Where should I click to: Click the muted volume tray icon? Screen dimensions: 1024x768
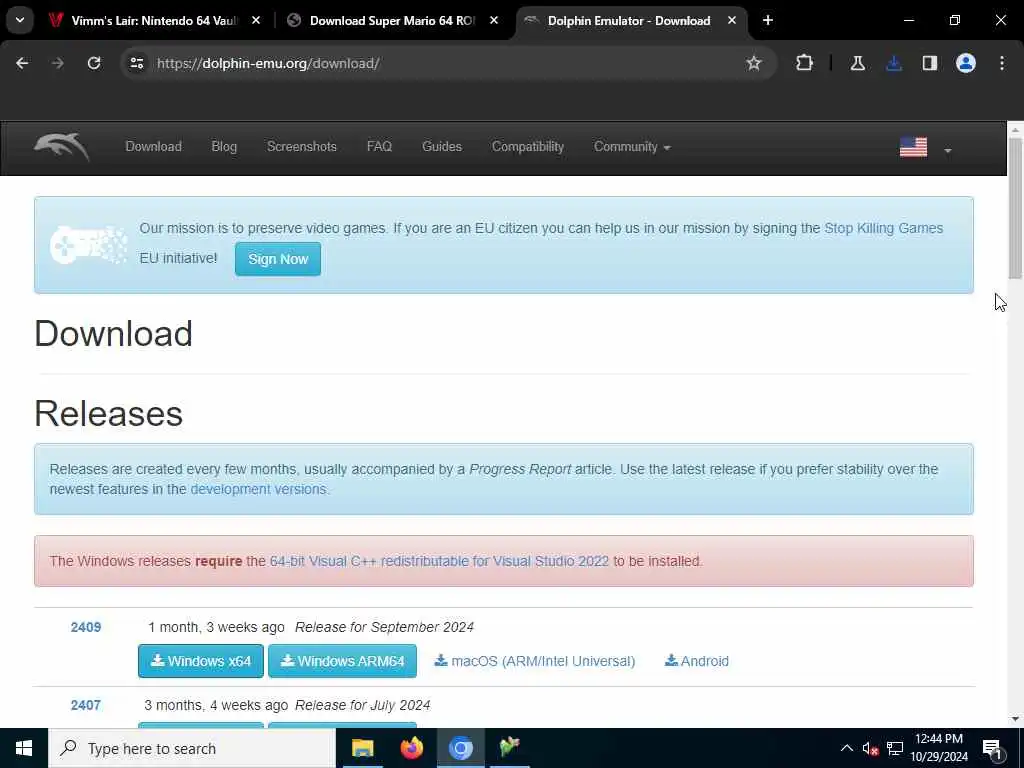tap(870, 748)
